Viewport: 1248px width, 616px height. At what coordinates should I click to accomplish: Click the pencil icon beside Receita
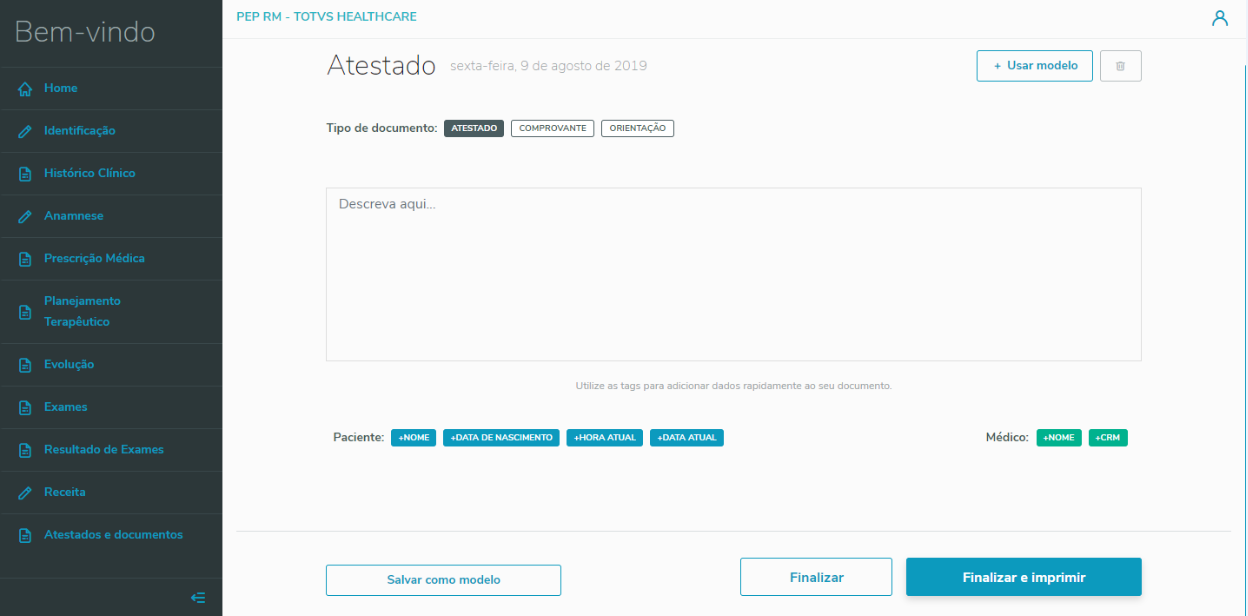click(26, 493)
